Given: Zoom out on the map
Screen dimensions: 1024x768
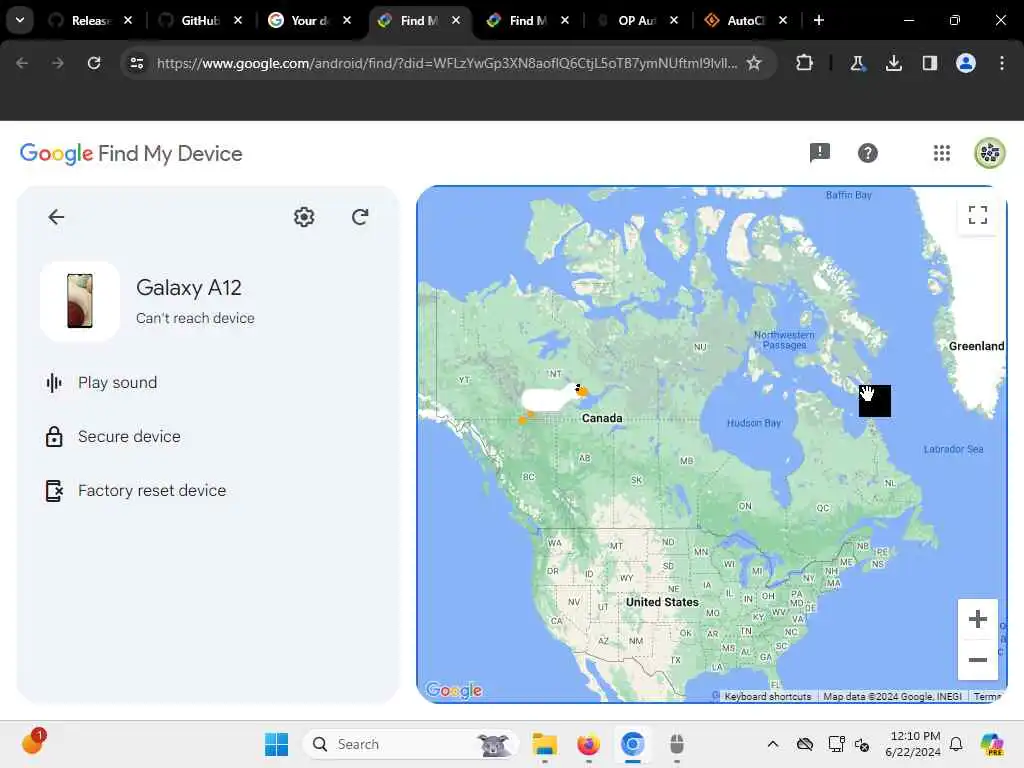Looking at the screenshot, I should click(978, 660).
